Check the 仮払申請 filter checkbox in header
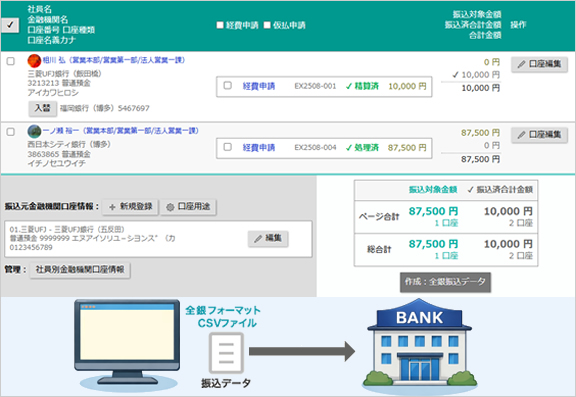576x397 pixels. point(267,25)
